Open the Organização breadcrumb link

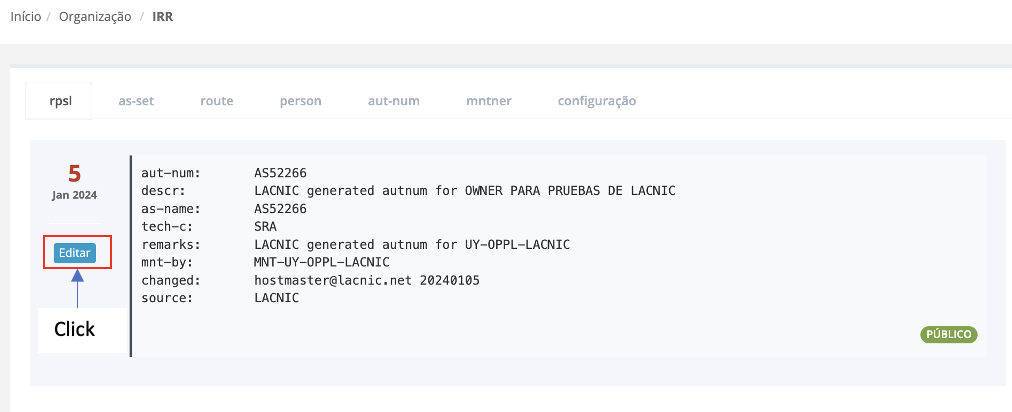tap(95, 17)
